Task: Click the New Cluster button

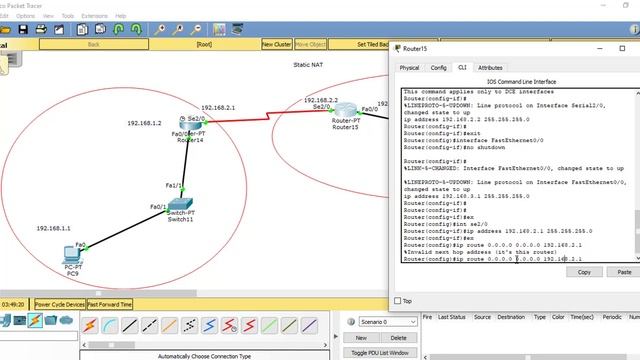Action: pos(276,44)
